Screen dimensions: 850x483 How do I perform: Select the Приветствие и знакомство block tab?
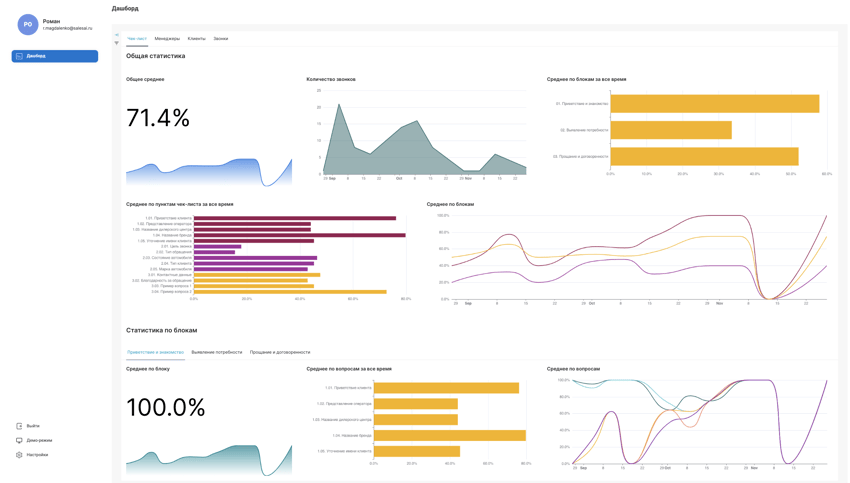(x=155, y=352)
